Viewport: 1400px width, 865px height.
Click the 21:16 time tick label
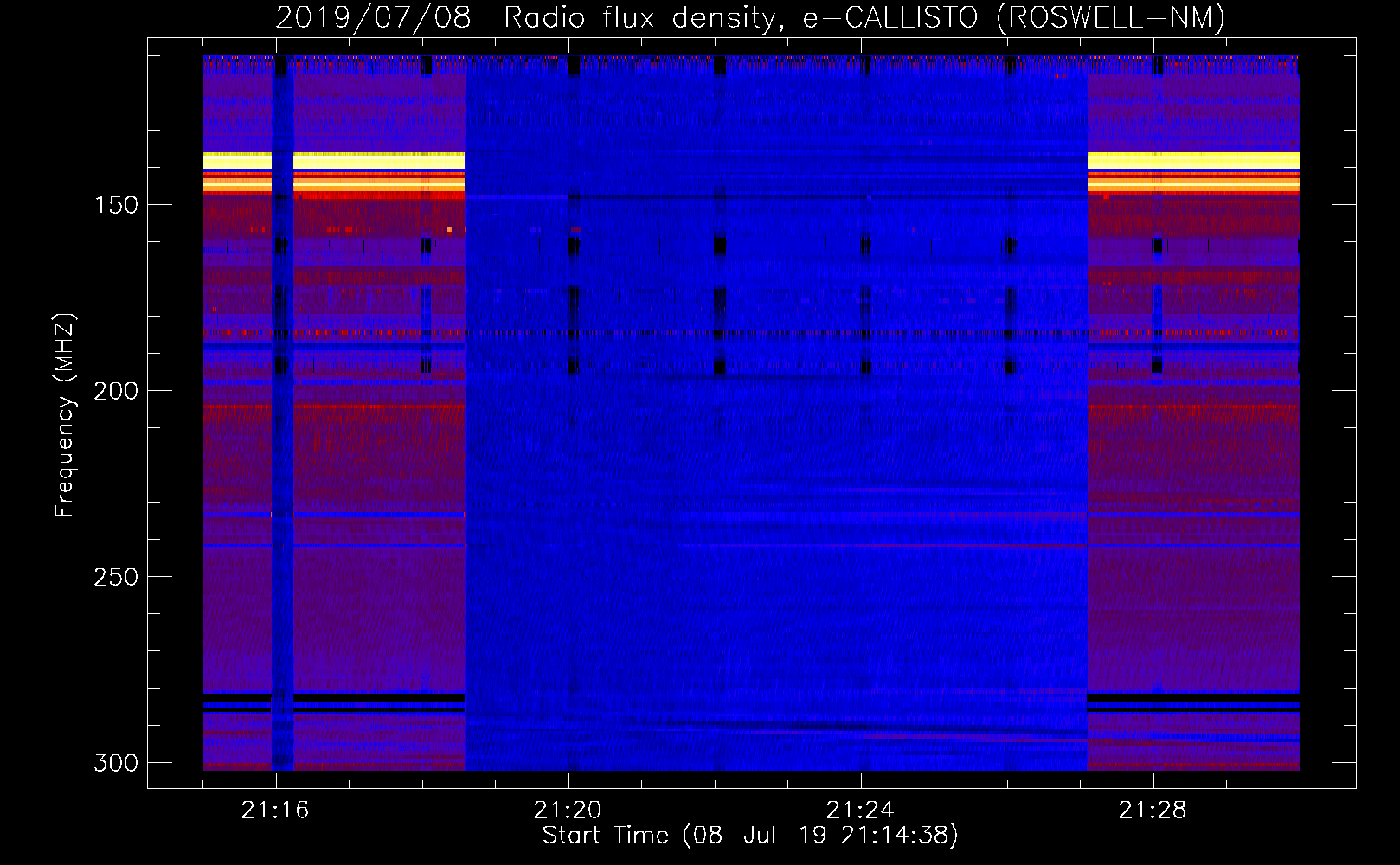coord(275,811)
